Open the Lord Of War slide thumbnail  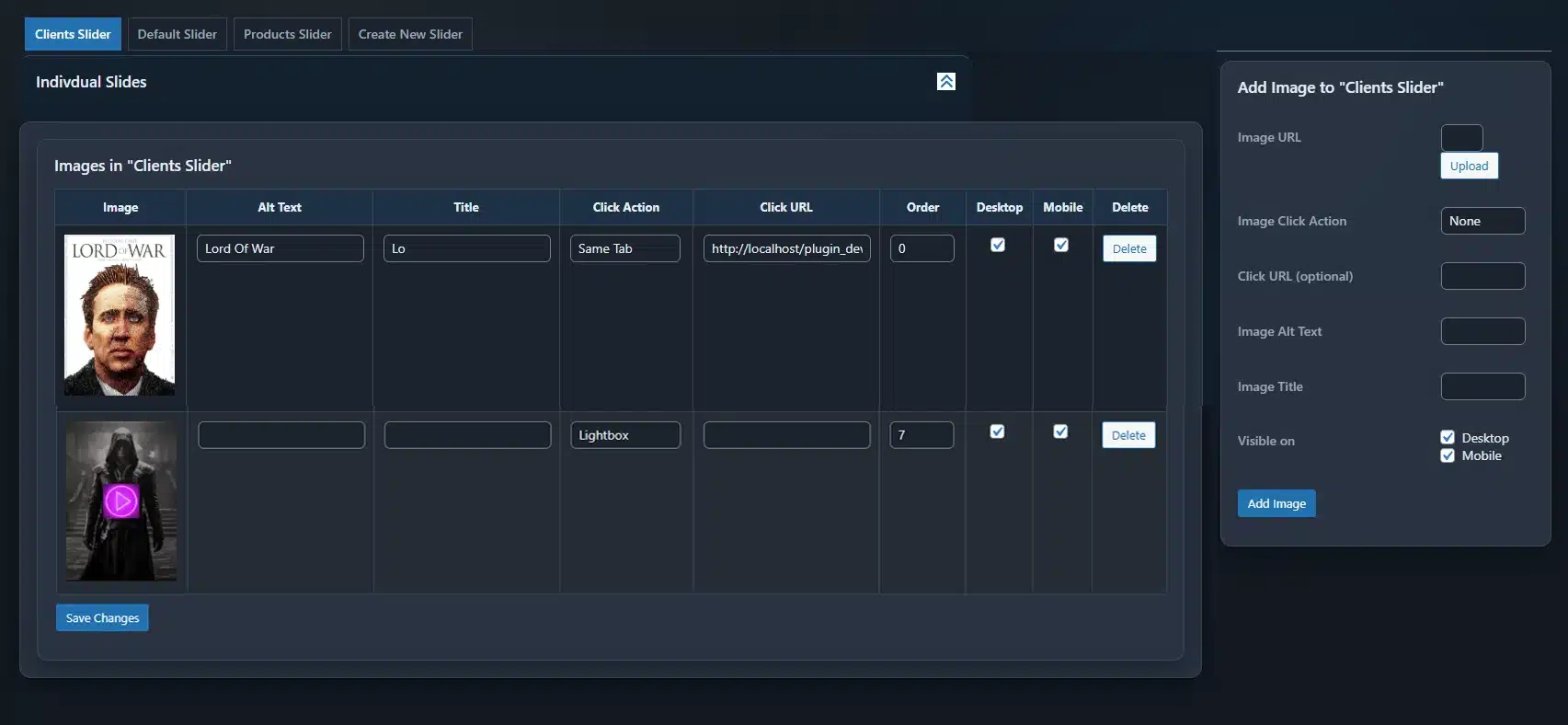point(120,315)
